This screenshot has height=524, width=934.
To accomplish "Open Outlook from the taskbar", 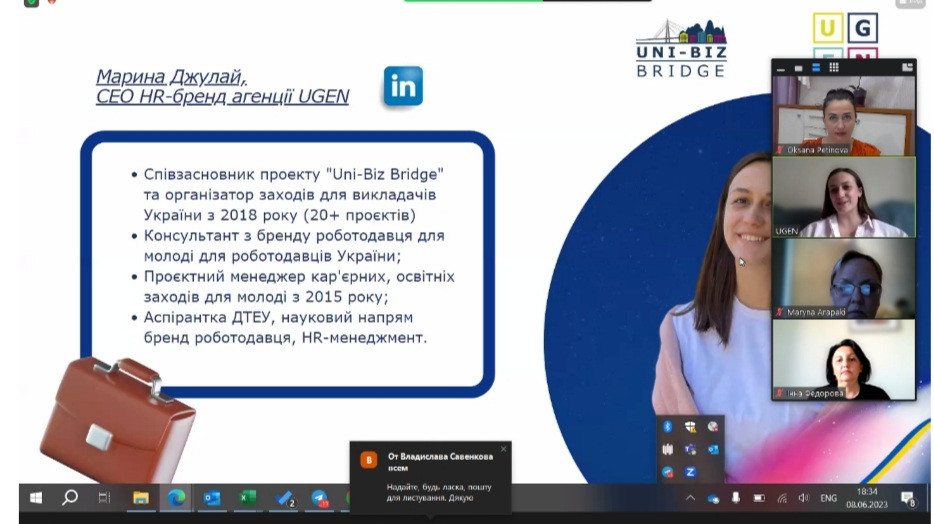I will (x=211, y=498).
